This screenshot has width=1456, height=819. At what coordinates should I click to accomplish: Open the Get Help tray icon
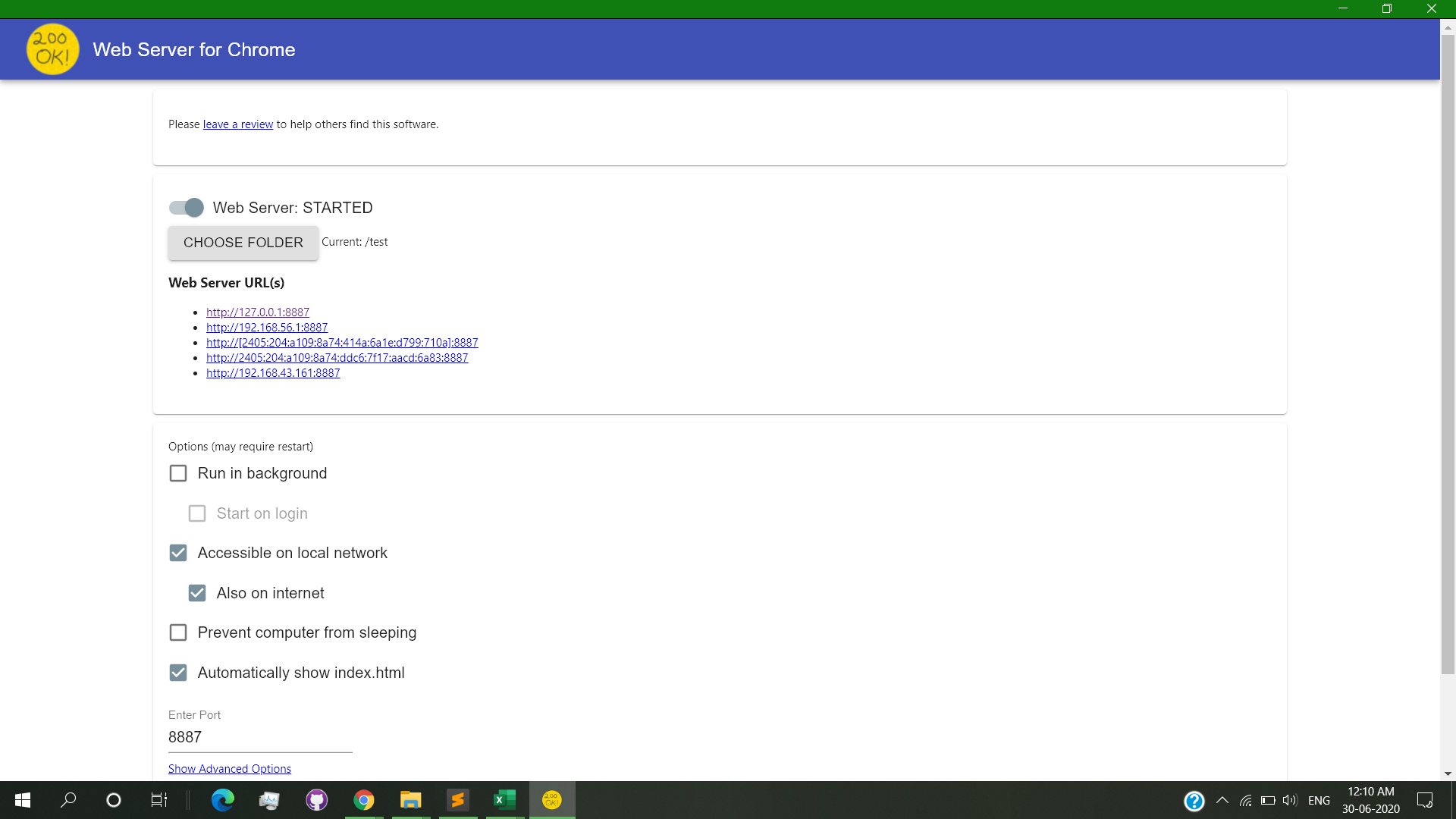point(1194,801)
